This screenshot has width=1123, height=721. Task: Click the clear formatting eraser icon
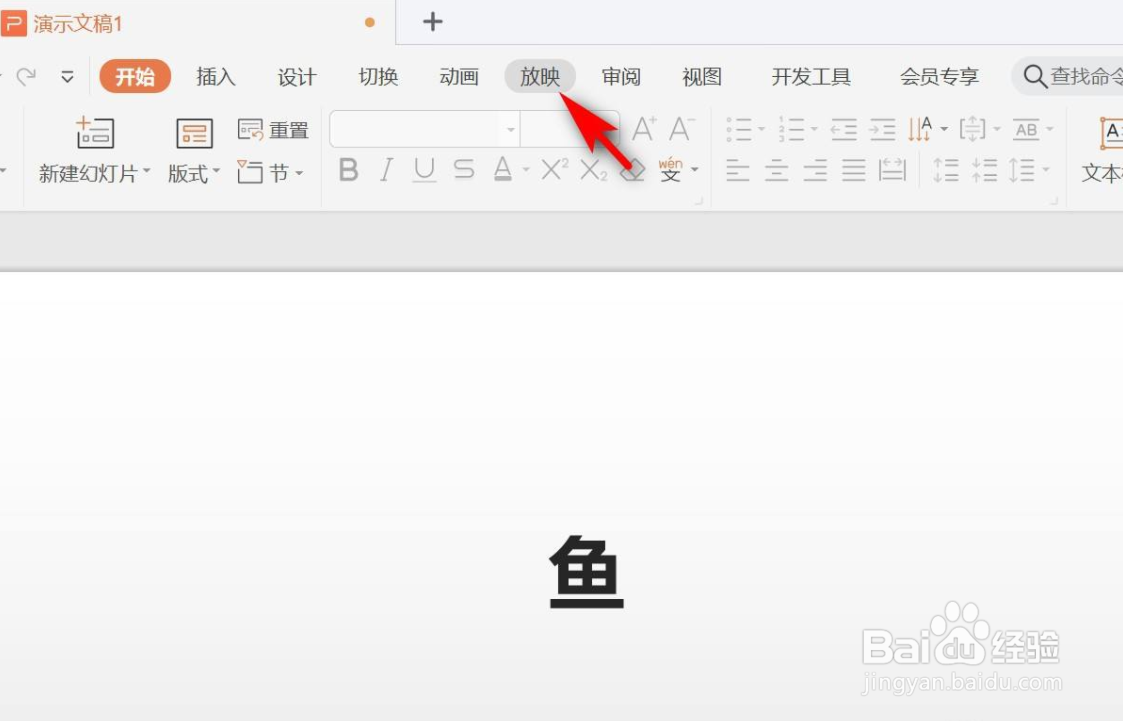pos(632,170)
